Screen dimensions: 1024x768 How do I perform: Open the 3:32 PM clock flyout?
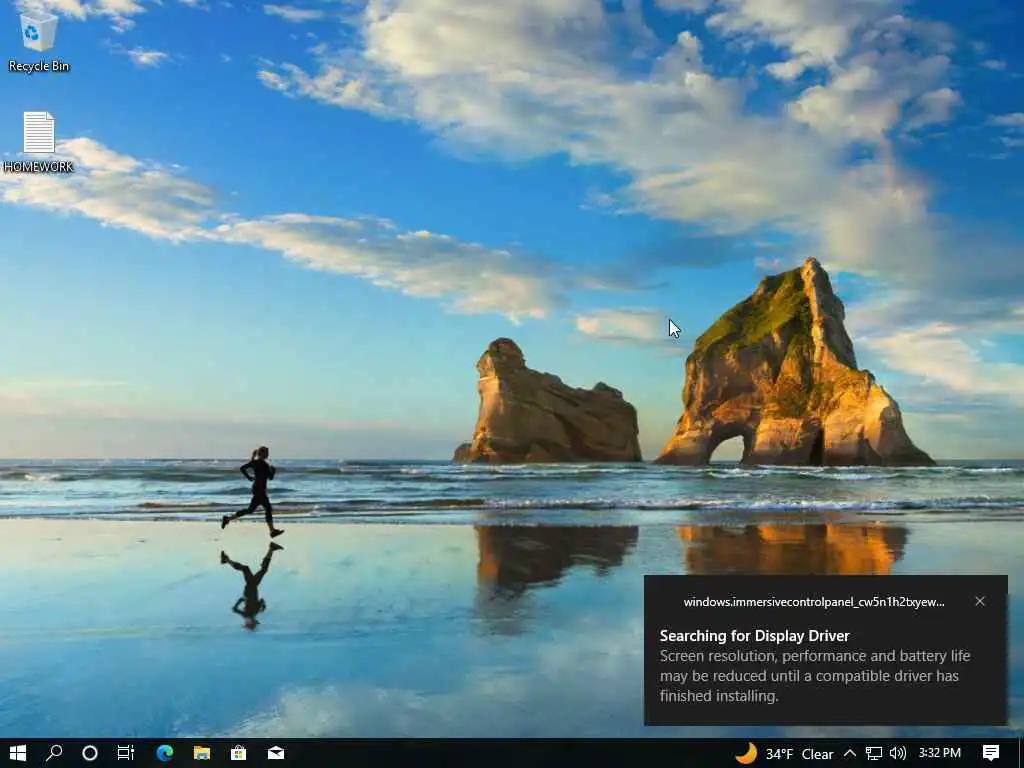(940, 753)
